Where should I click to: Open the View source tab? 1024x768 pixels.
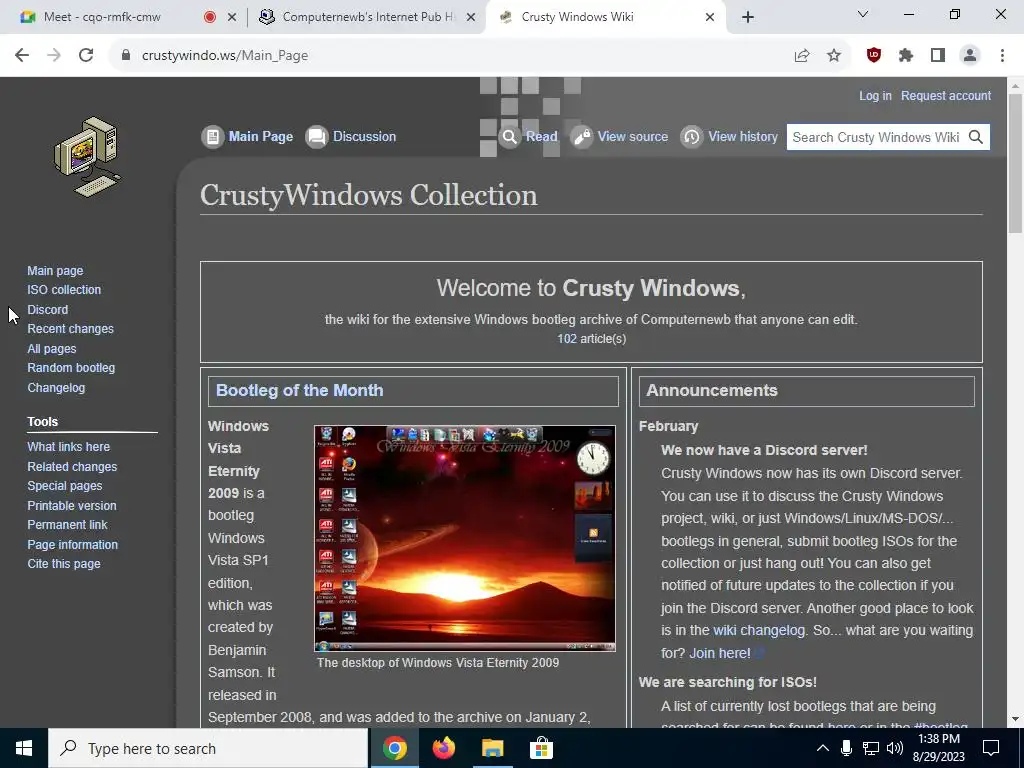point(620,136)
